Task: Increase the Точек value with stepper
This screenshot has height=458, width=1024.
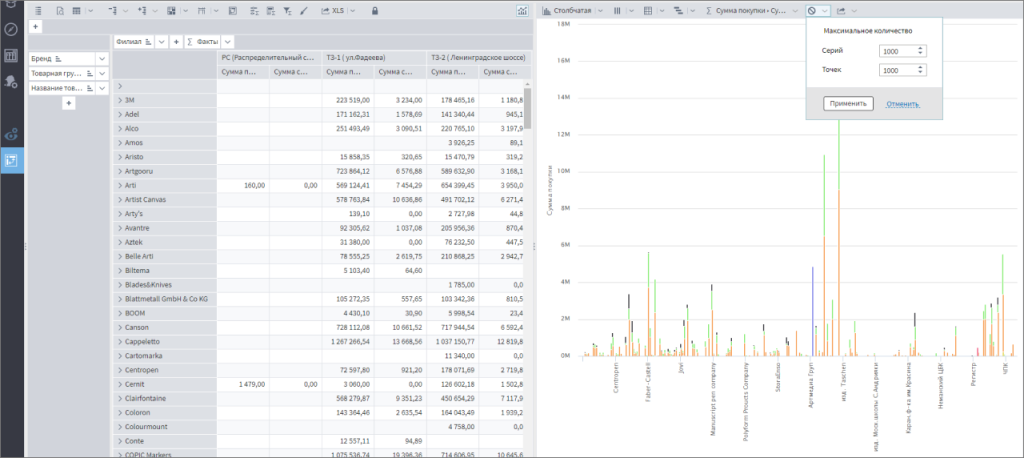Action: coord(921,67)
